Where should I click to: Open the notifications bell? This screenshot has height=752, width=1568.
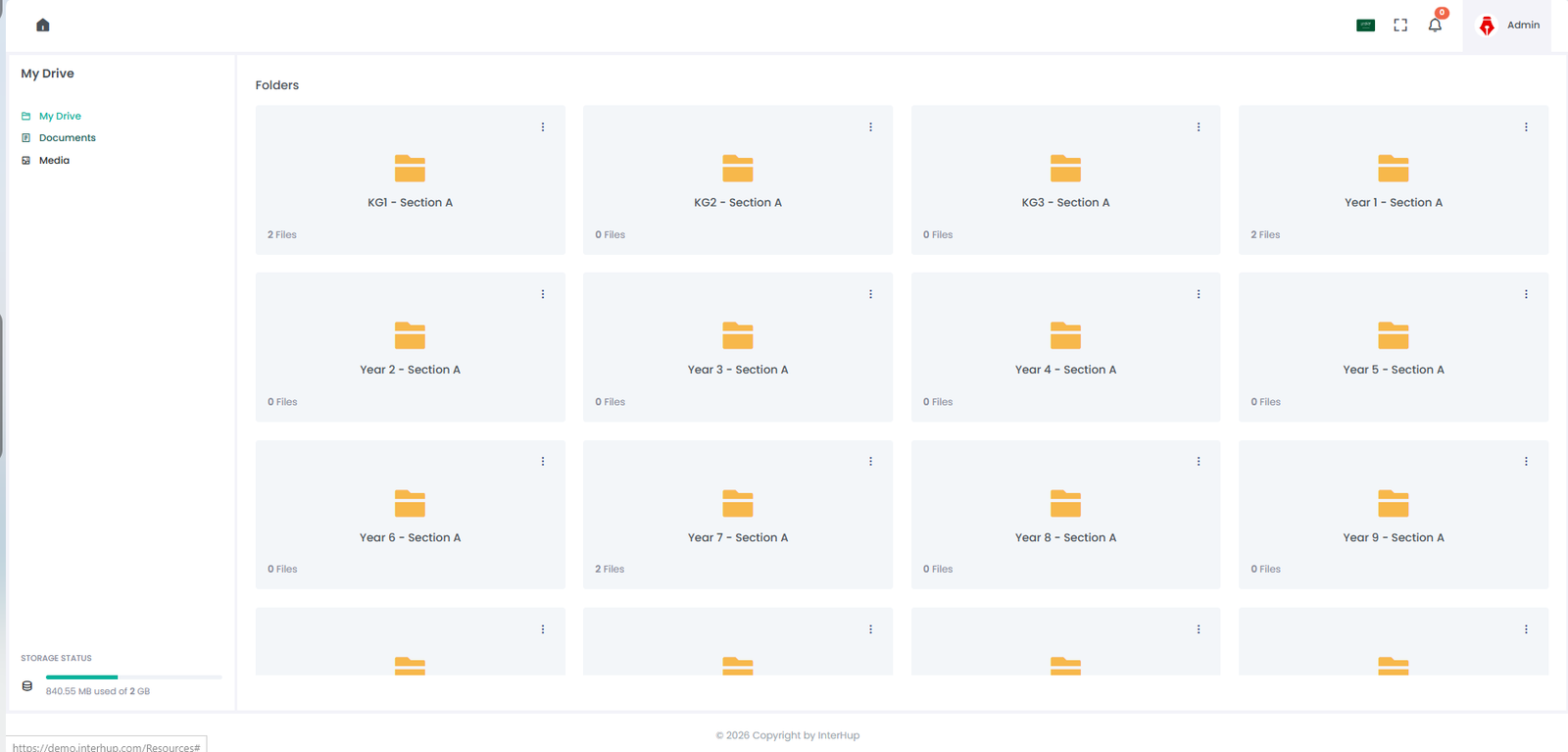[1435, 25]
